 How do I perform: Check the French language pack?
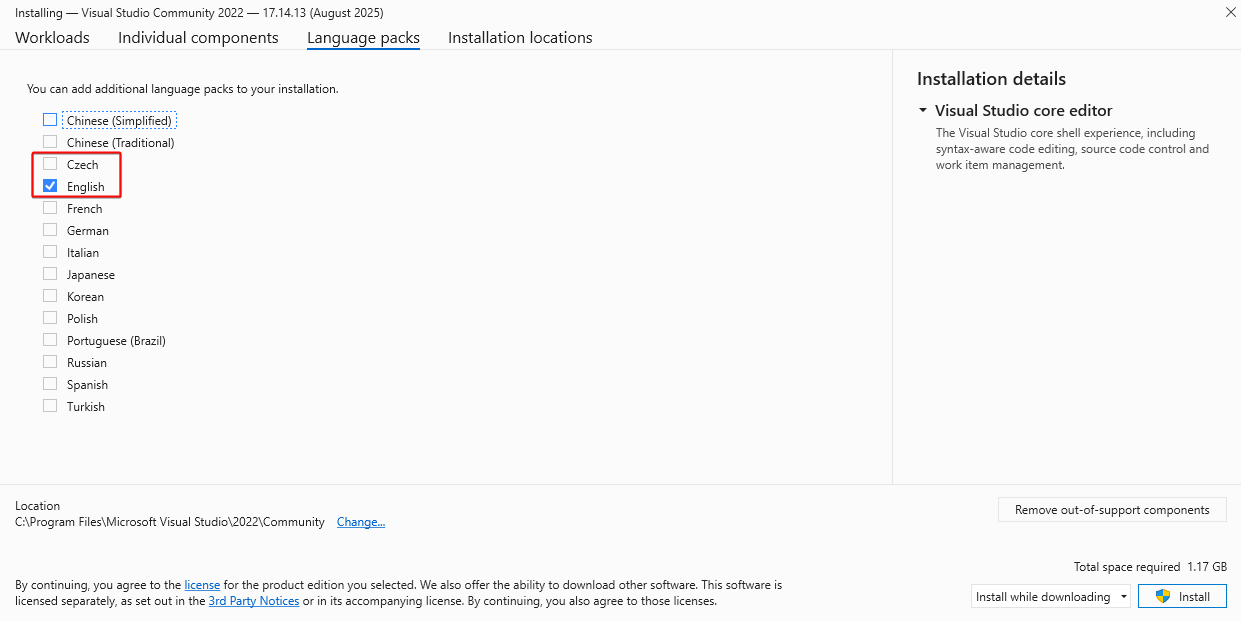[x=50, y=208]
